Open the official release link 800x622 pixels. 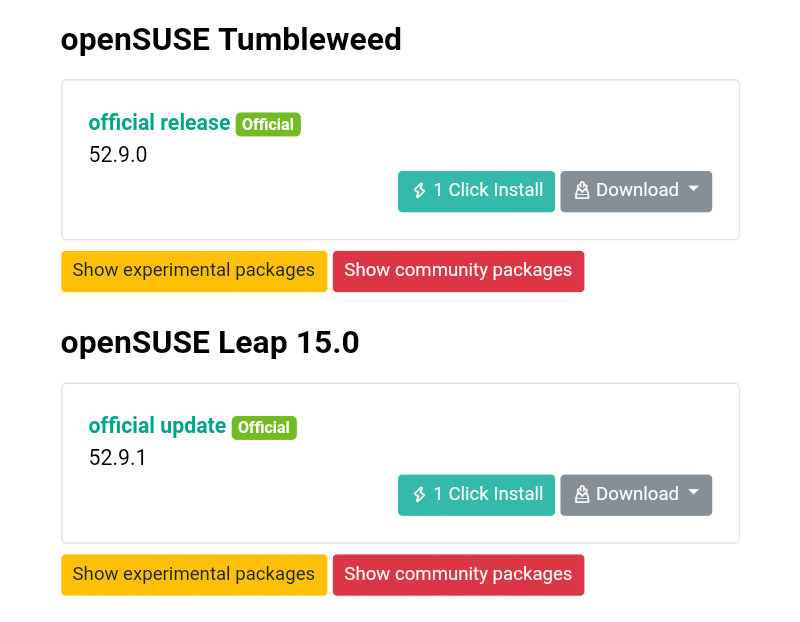tap(159, 122)
